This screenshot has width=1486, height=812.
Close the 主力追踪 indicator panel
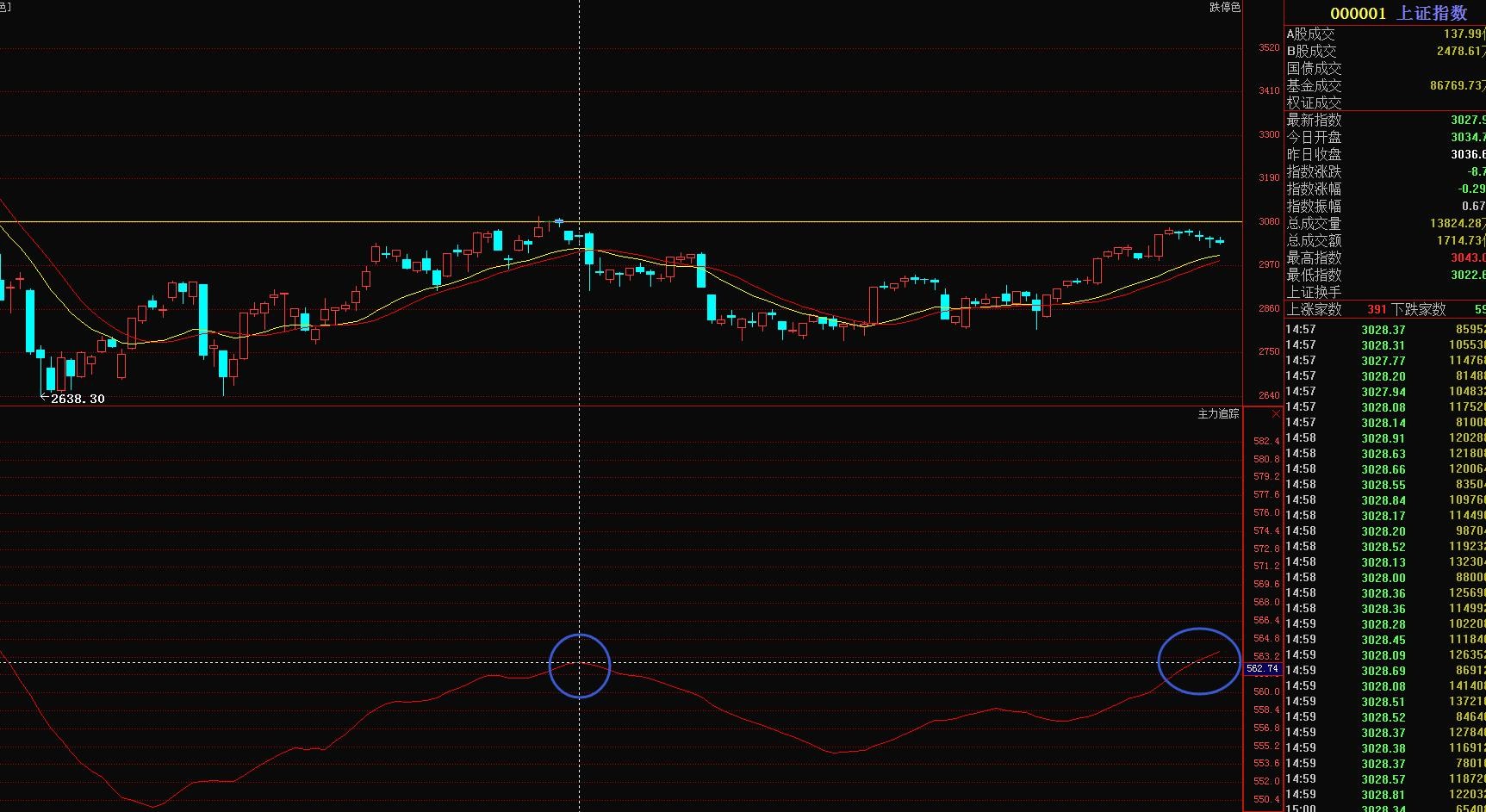[1276, 414]
